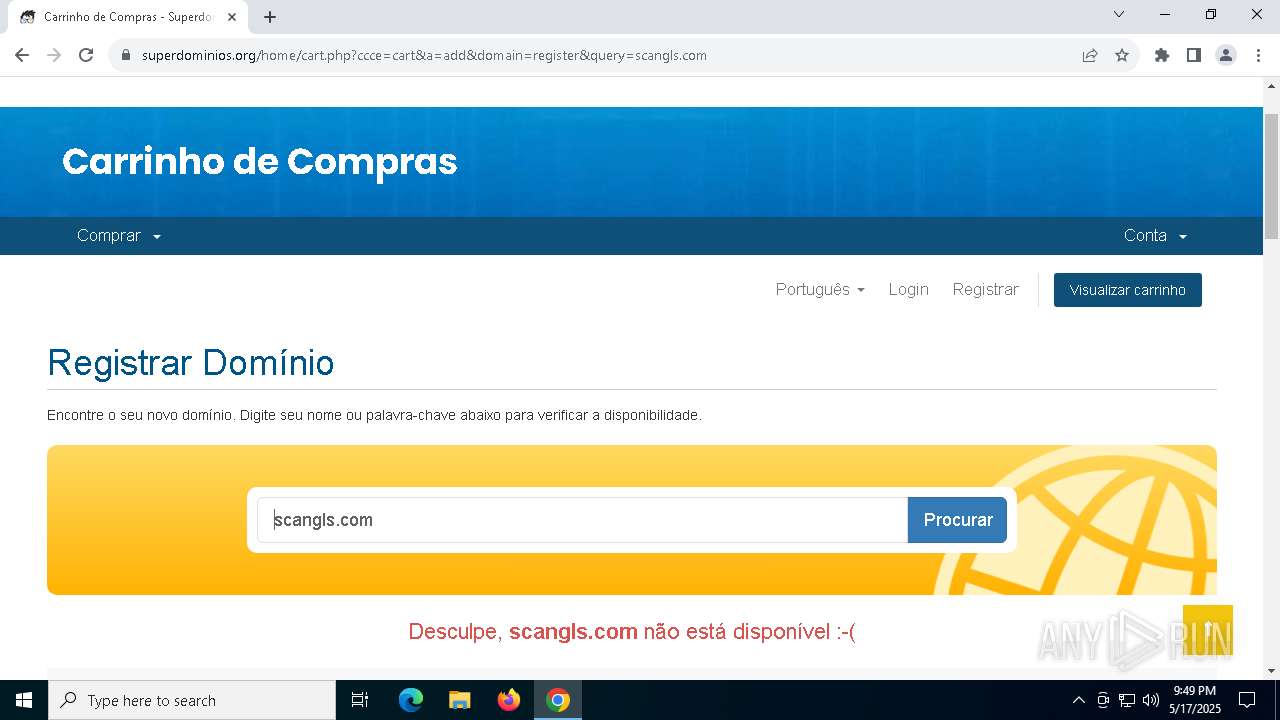This screenshot has width=1280, height=720.
Task: Go back to previous page in Chrome
Action: coord(22,55)
